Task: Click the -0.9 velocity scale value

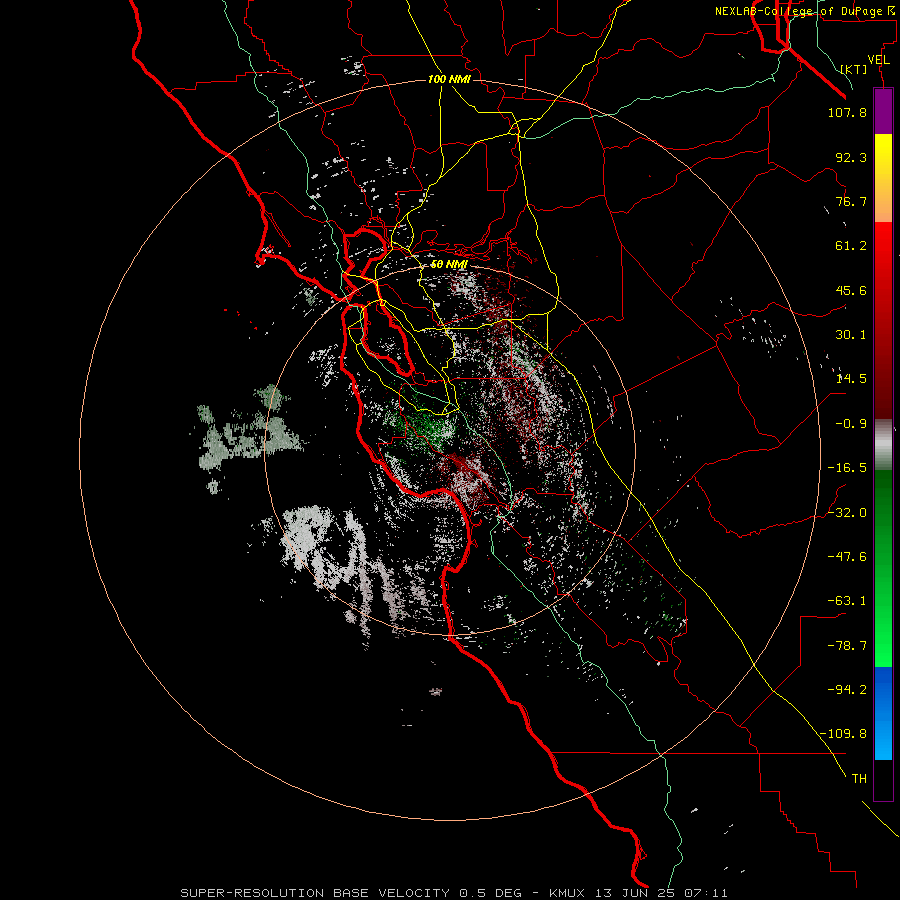Action: point(851,424)
